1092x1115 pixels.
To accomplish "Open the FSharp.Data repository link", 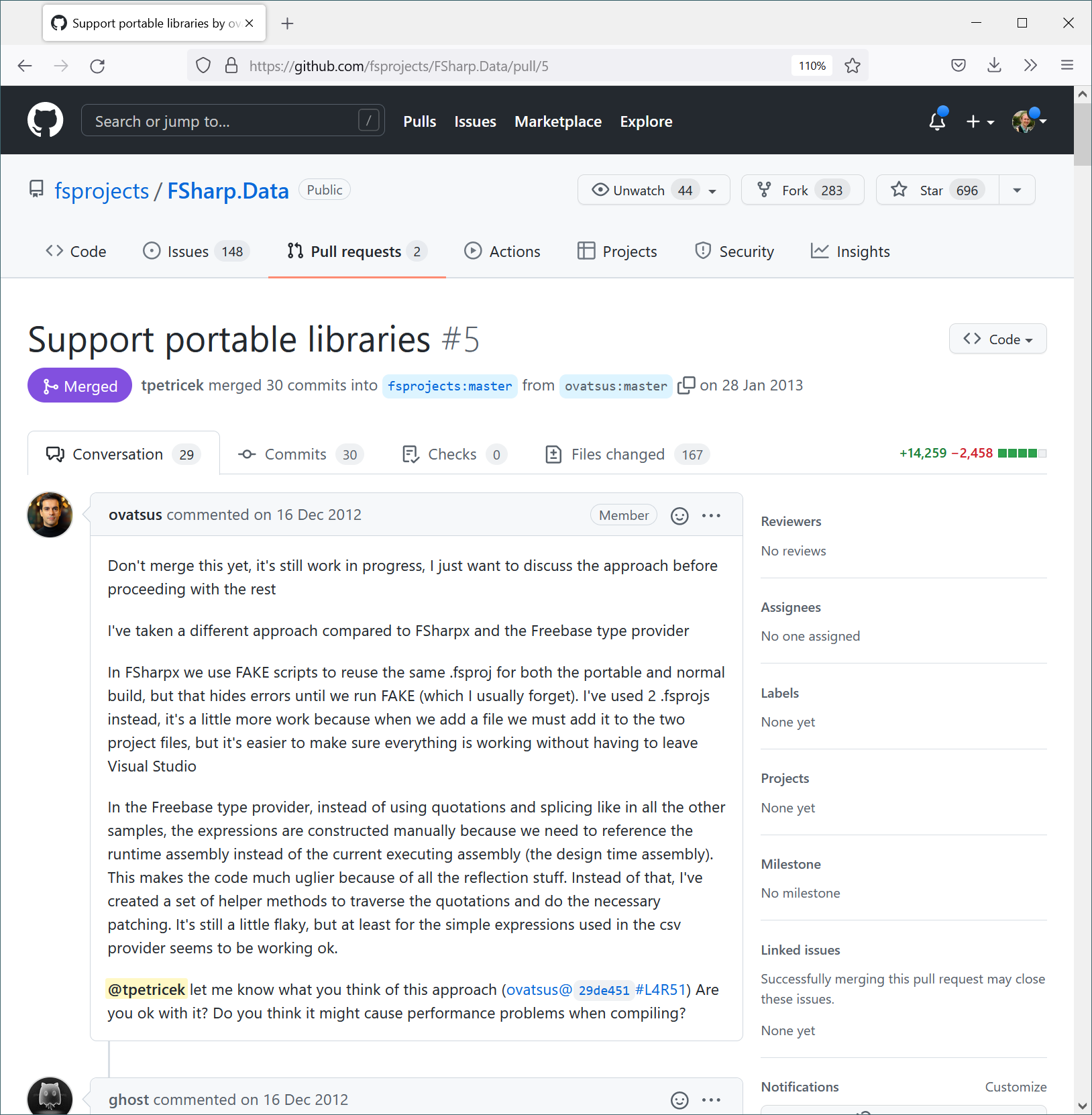I will [x=228, y=191].
